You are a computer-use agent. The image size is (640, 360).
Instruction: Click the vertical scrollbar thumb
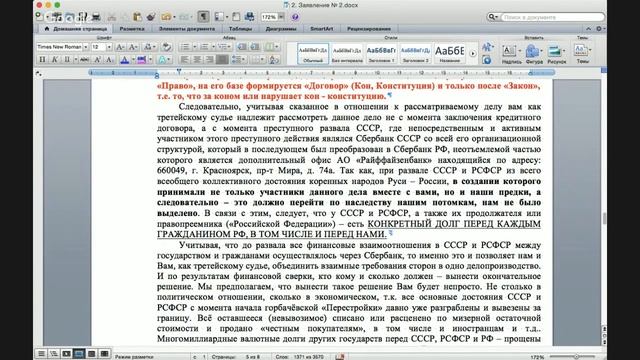coord(604,218)
